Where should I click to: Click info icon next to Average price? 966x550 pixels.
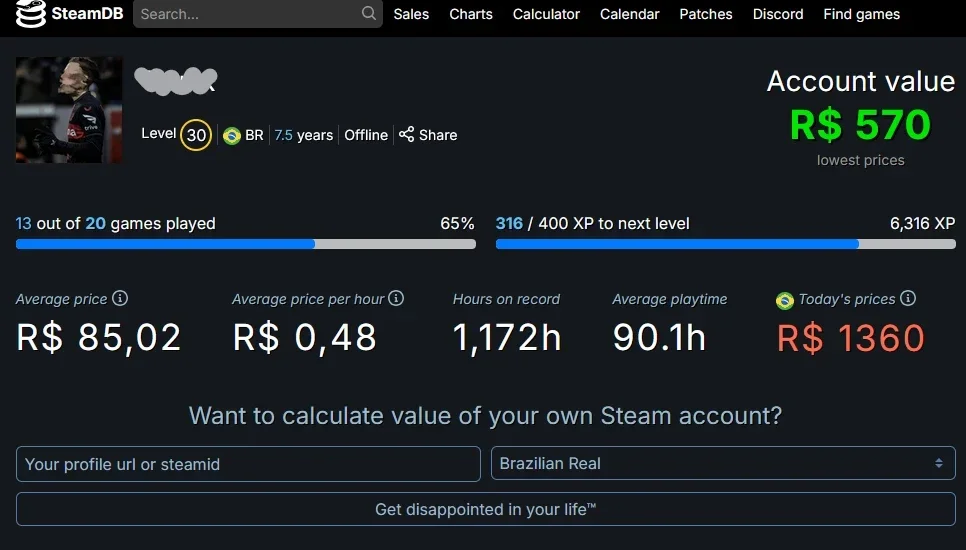coord(120,298)
